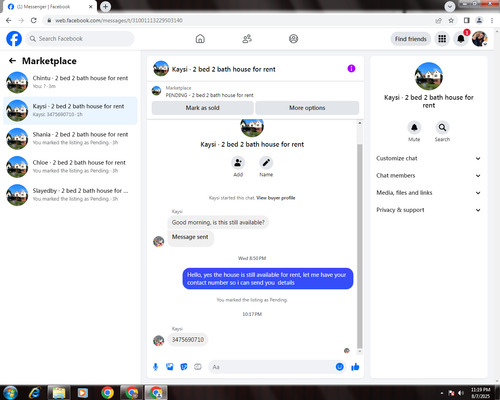This screenshot has width=500, height=400.
Task: Open Slayedby's house for rent conversation
Action: tap(70, 195)
